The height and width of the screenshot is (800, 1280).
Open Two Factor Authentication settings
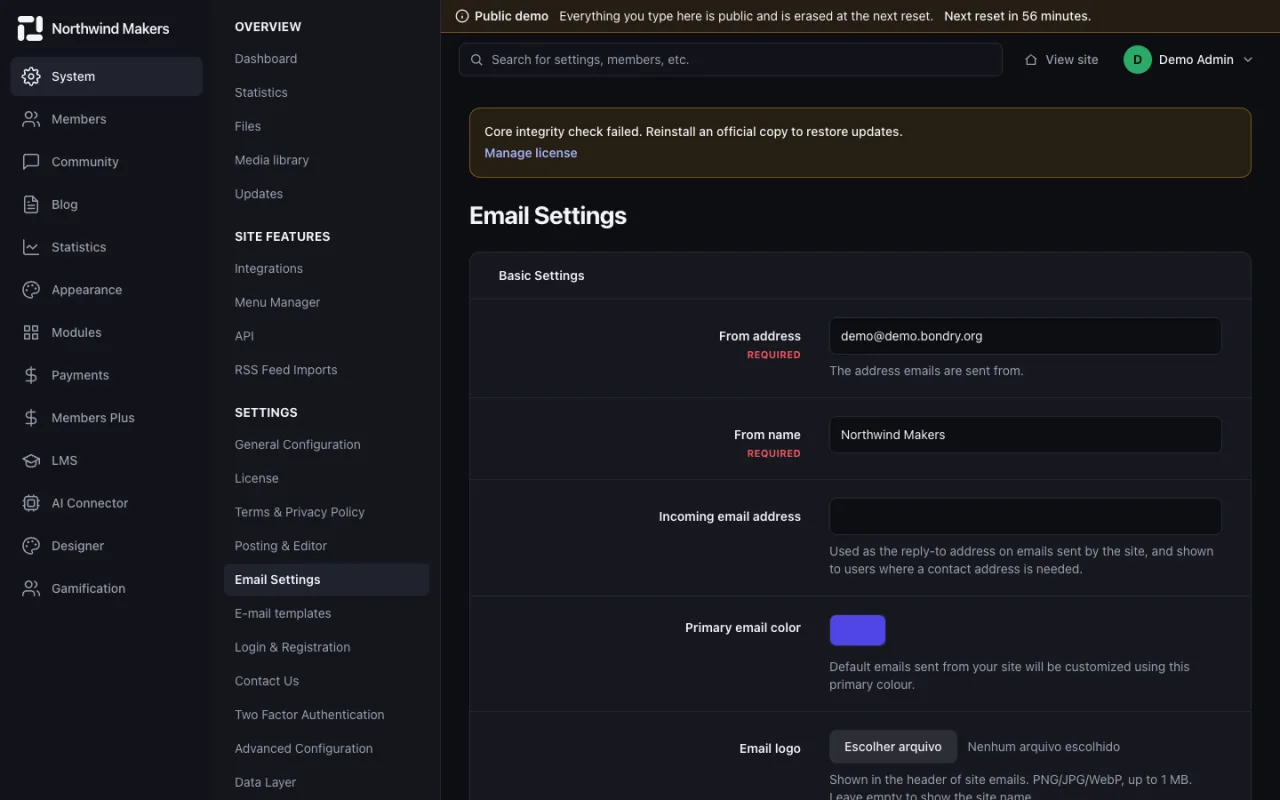[310, 715]
